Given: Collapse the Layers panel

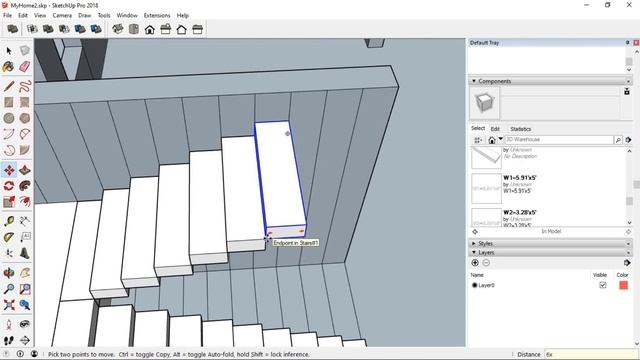Looking at the screenshot, I should pyautogui.click(x=474, y=253).
